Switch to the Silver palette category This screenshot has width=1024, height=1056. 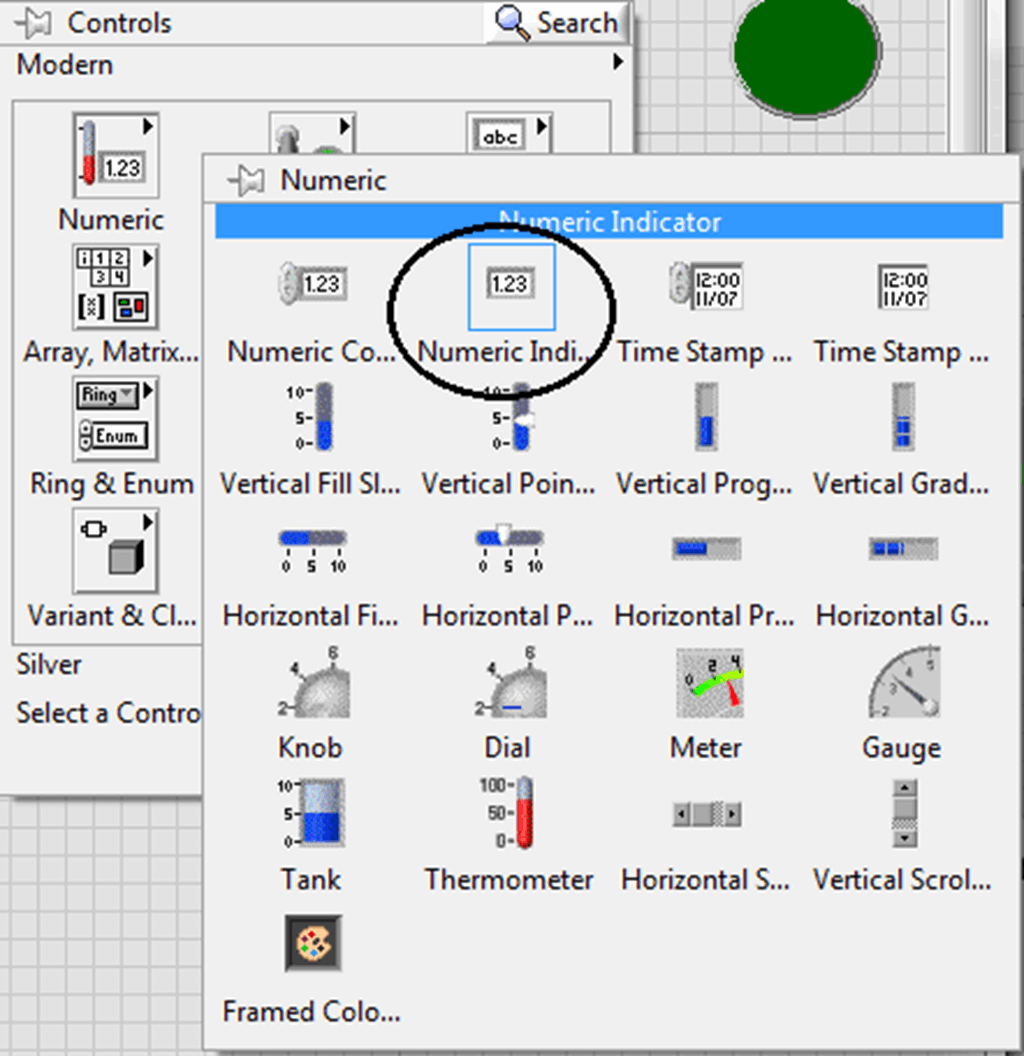(47, 663)
